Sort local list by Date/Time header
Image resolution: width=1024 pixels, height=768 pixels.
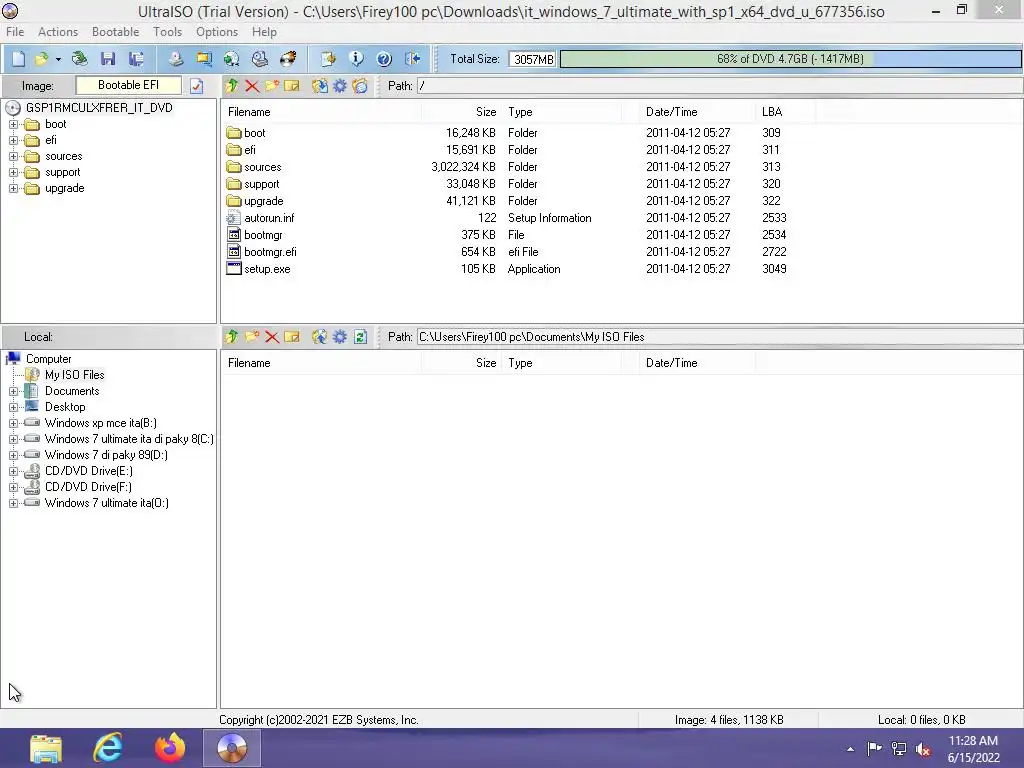coord(697,362)
